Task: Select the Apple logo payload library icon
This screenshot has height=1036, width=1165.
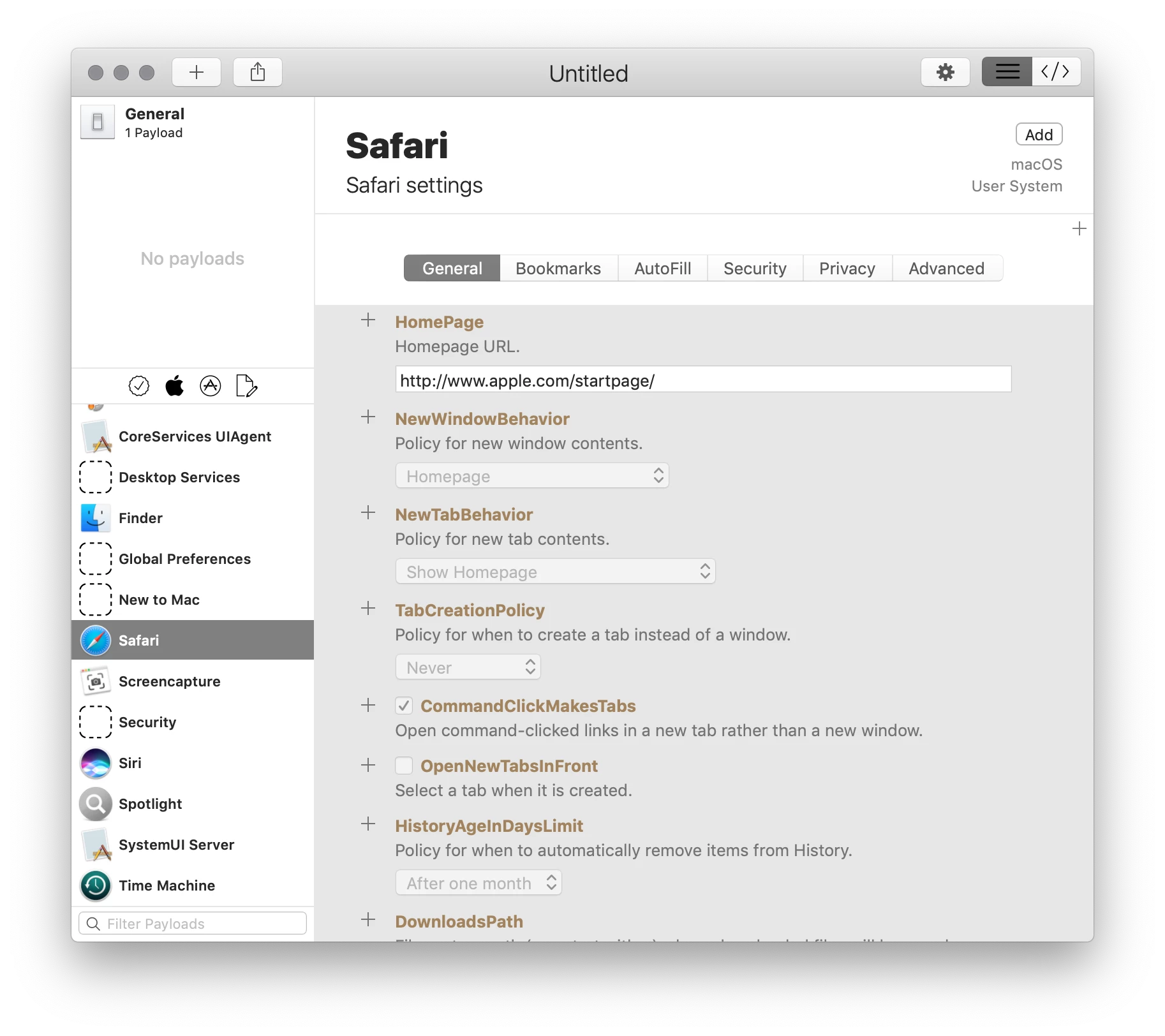Action: 175,386
